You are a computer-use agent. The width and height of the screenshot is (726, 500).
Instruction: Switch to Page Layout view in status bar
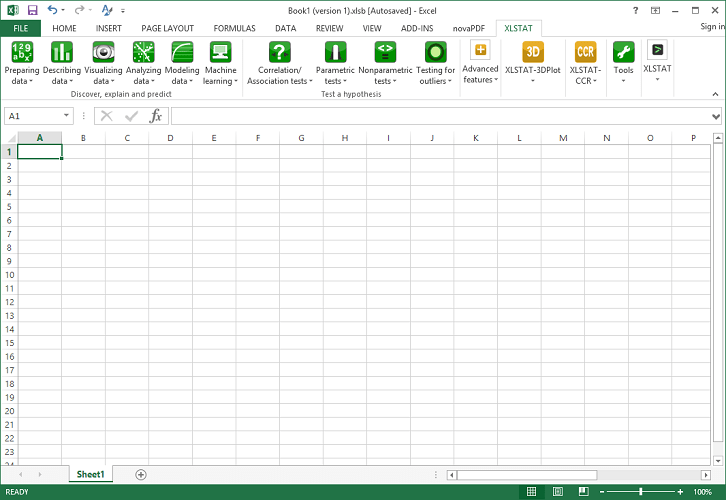557,492
